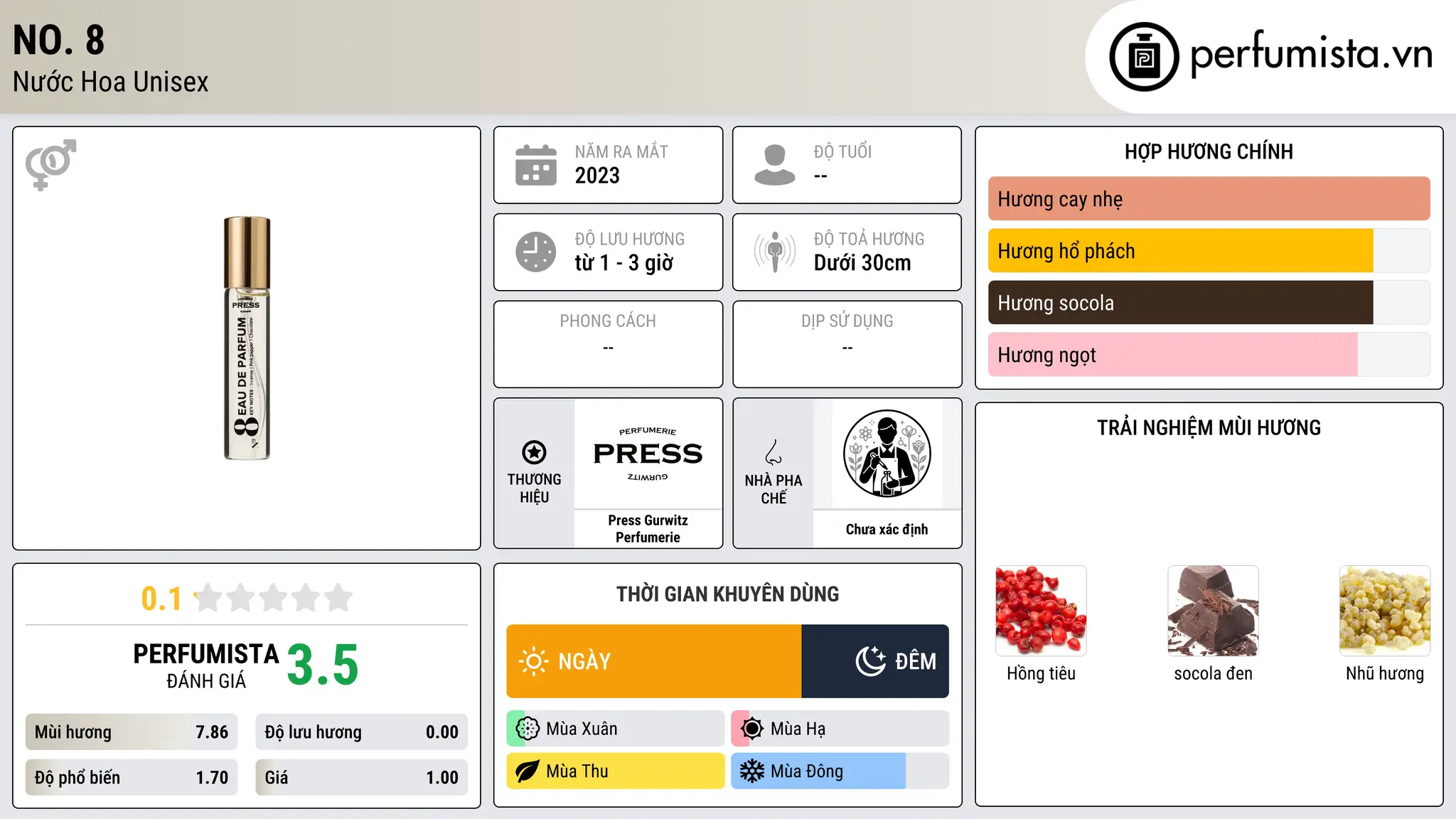Viewport: 1456px width, 819px height.
Task: Open the perfumista.vn site link
Action: coord(1311,55)
